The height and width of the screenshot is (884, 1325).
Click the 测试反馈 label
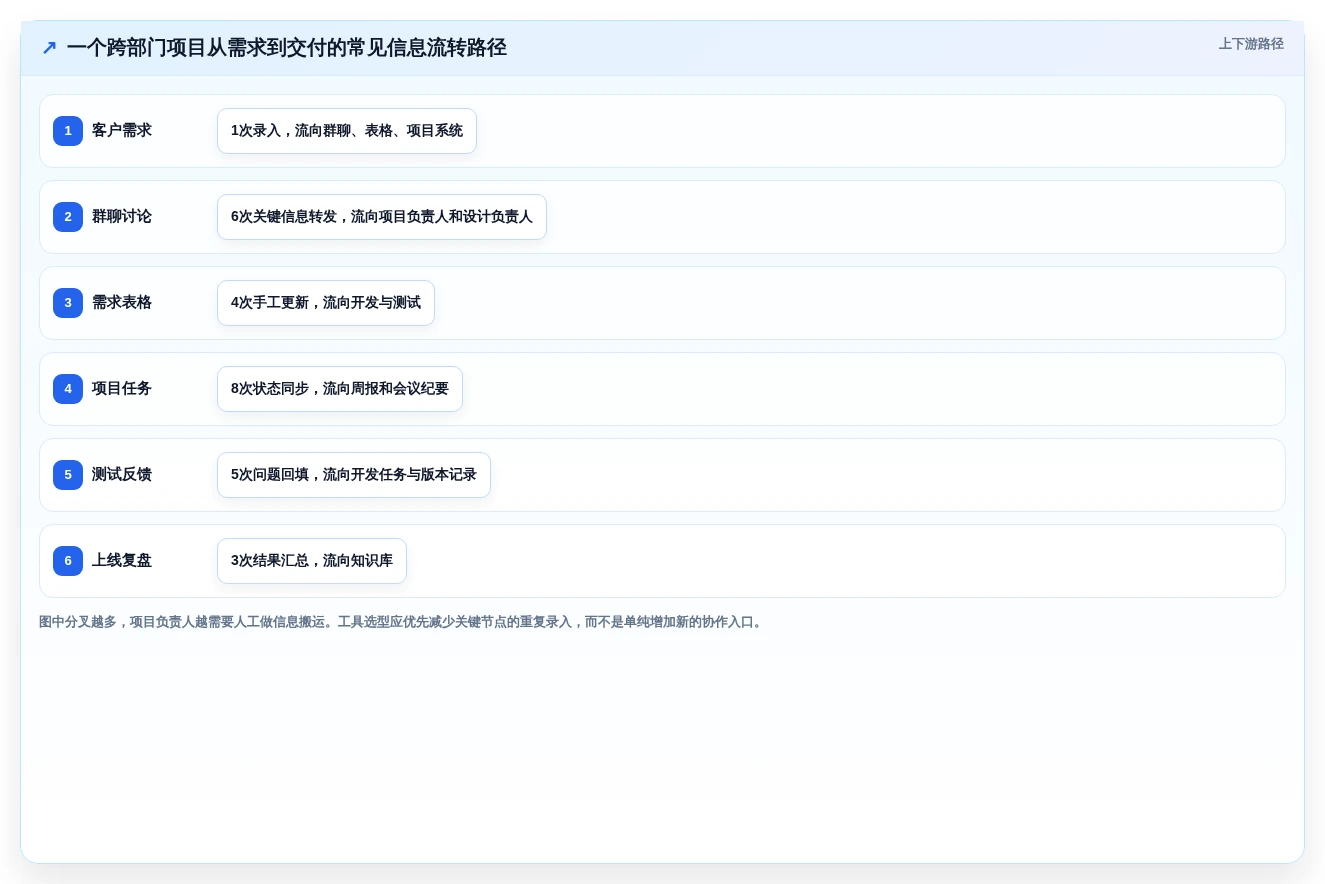122,475
